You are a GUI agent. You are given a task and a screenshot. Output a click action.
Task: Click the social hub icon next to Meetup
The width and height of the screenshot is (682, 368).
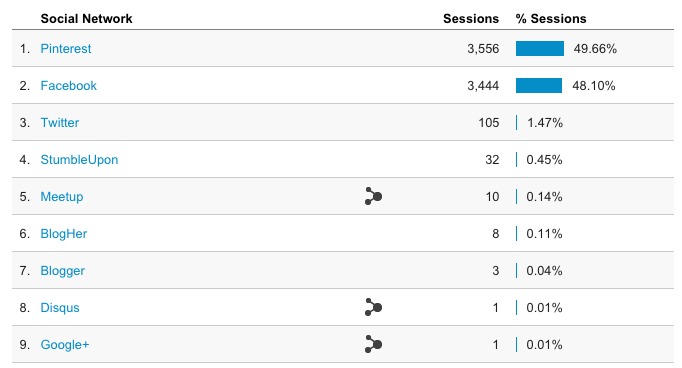click(373, 196)
